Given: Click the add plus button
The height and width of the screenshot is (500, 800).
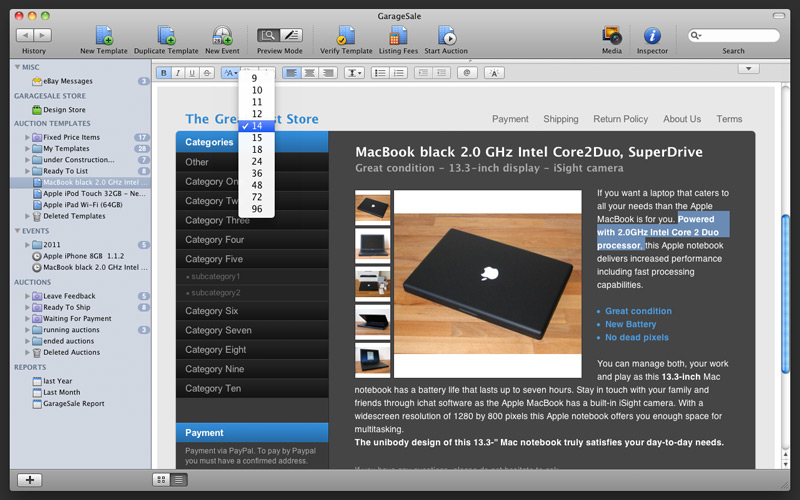Looking at the screenshot, I should (30, 480).
